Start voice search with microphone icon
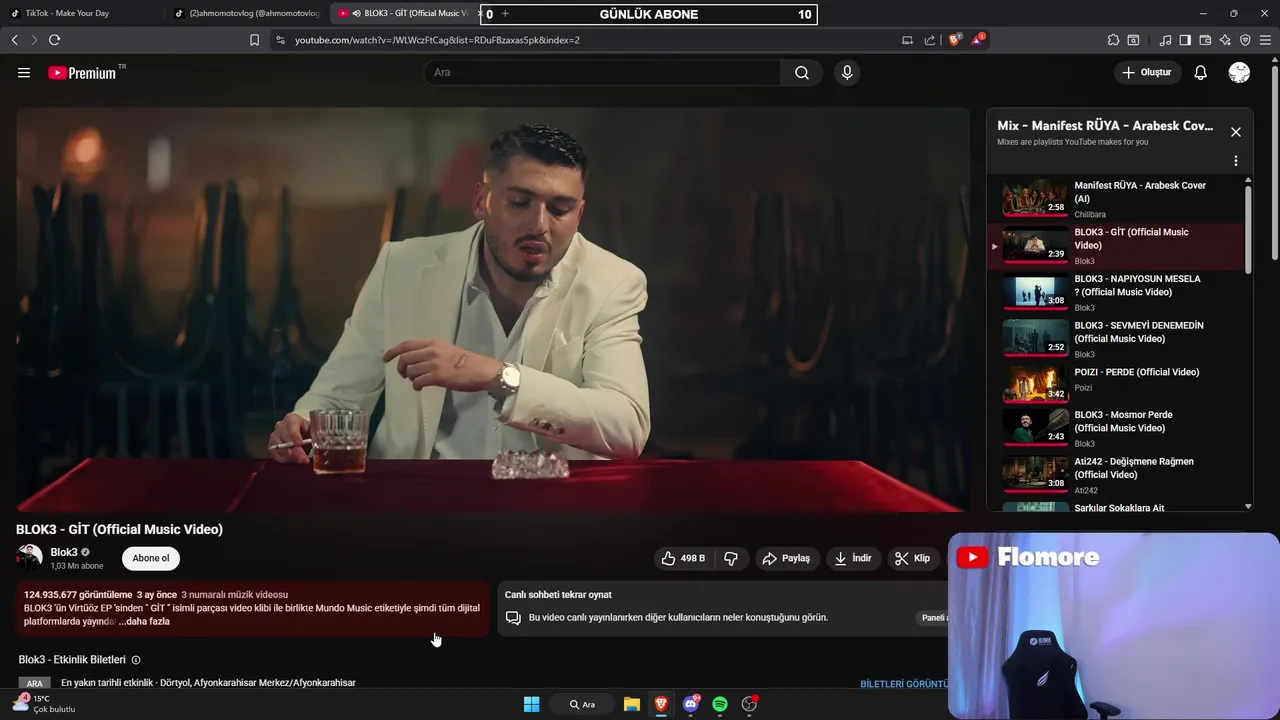The height and width of the screenshot is (720, 1280). point(847,73)
